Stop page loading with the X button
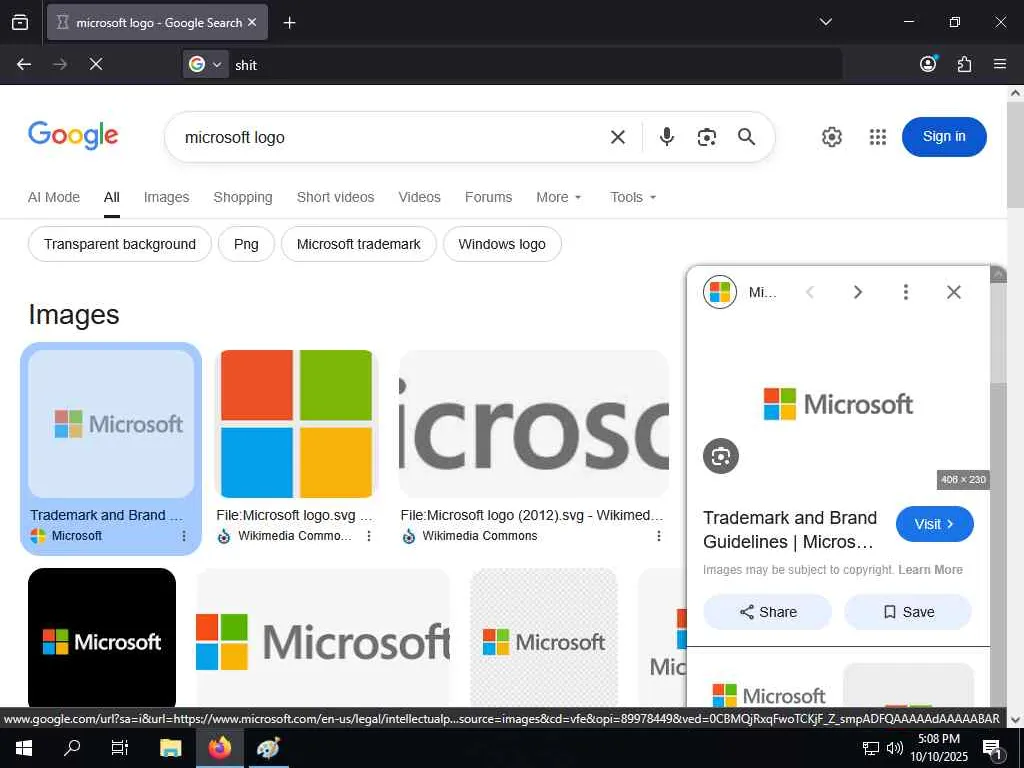1024x768 pixels. click(x=95, y=64)
